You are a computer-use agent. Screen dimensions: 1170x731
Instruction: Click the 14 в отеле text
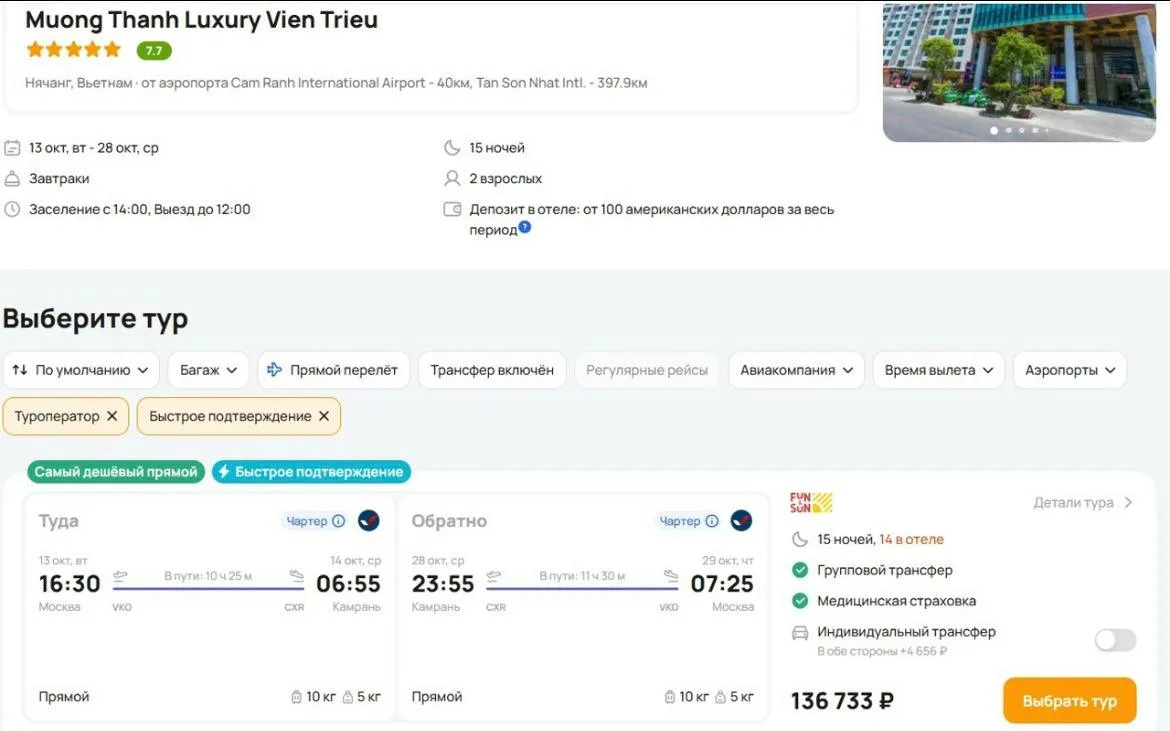click(x=911, y=539)
